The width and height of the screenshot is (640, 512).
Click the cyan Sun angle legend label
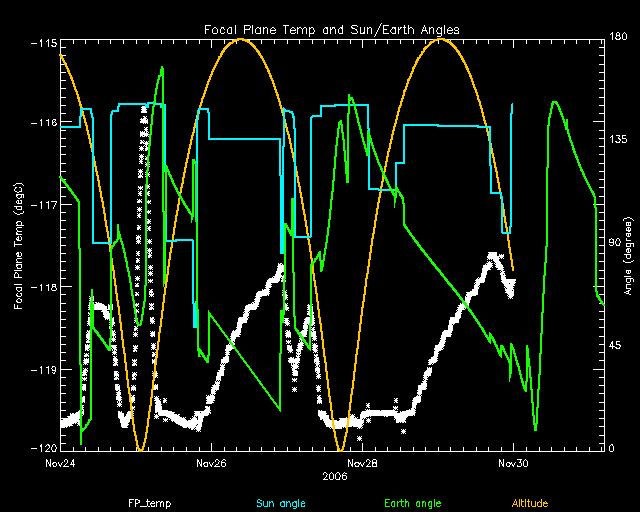tap(280, 503)
